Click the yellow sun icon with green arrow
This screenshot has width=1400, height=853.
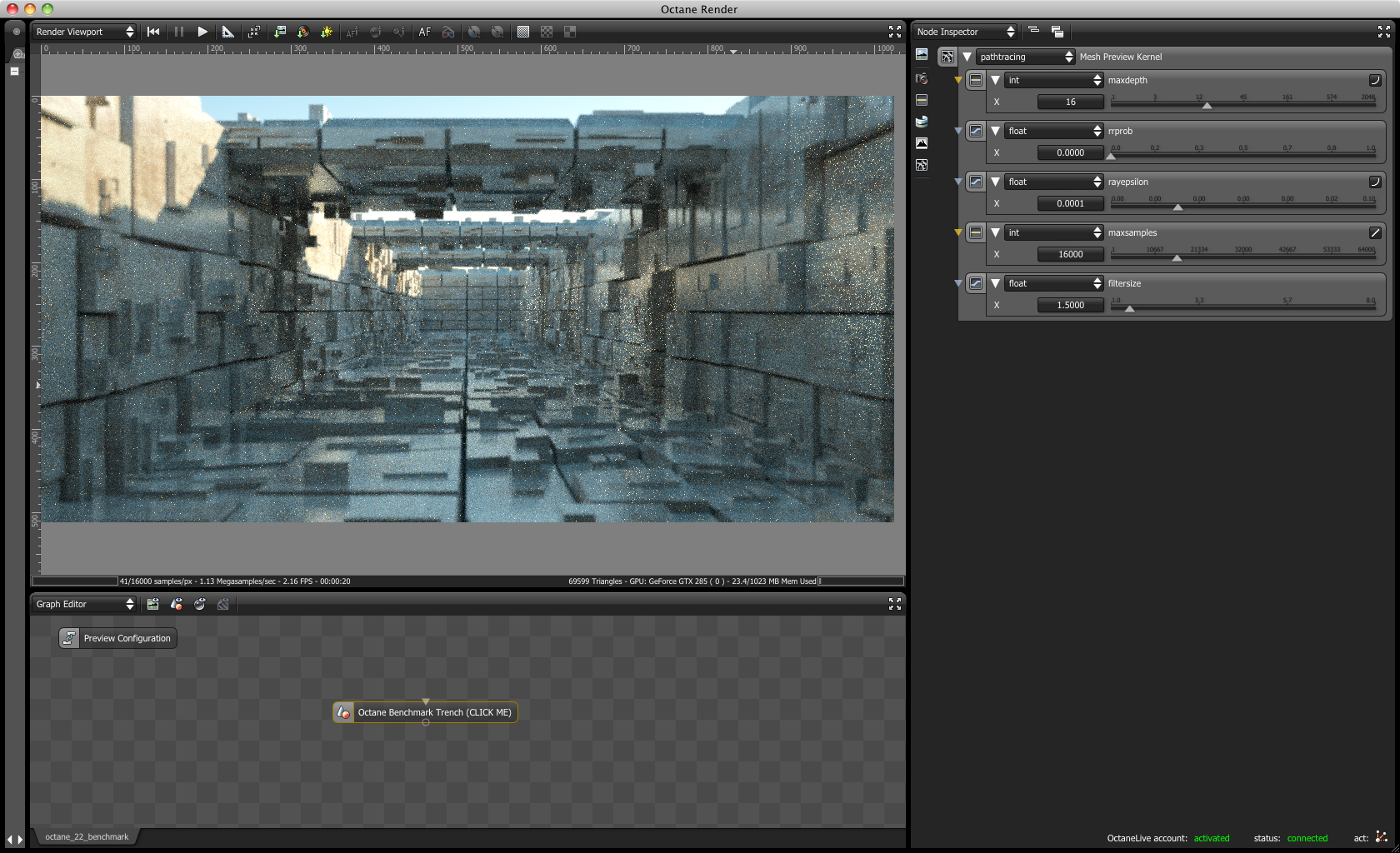coord(327,32)
